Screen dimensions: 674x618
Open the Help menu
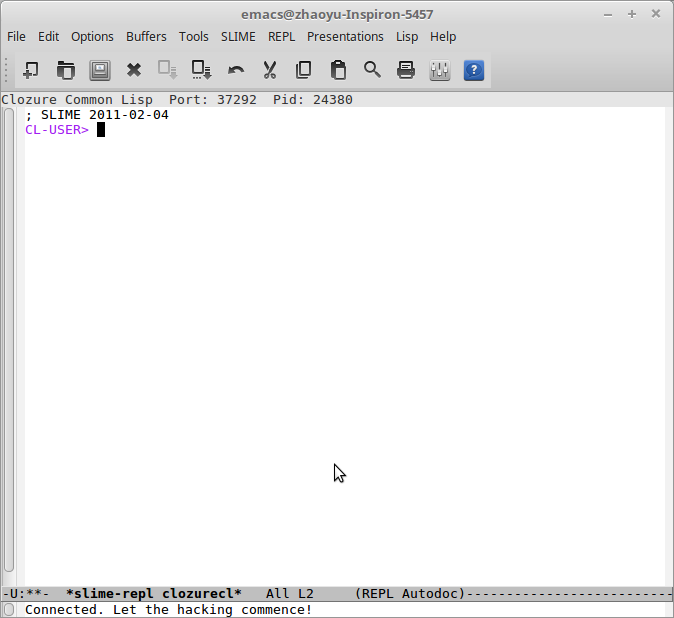443,37
